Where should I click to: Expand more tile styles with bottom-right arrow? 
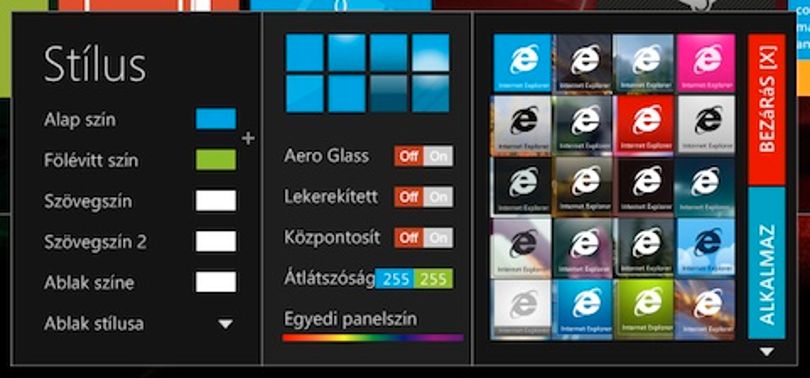tap(767, 352)
